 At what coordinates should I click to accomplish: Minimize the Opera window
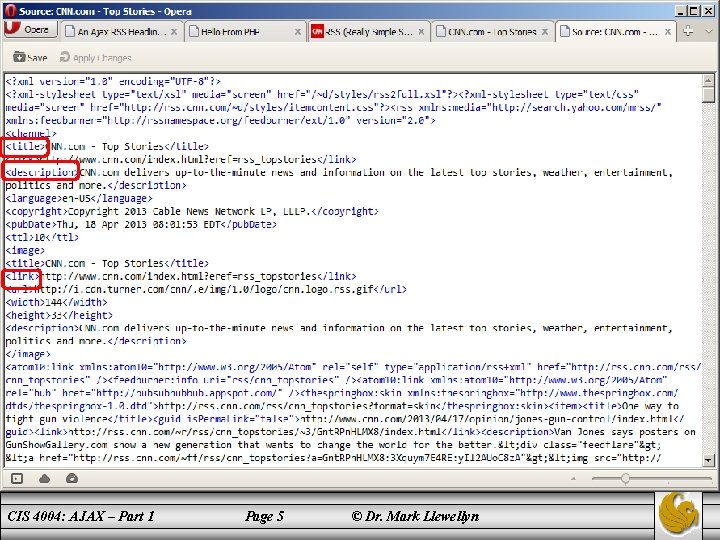(682, 11)
